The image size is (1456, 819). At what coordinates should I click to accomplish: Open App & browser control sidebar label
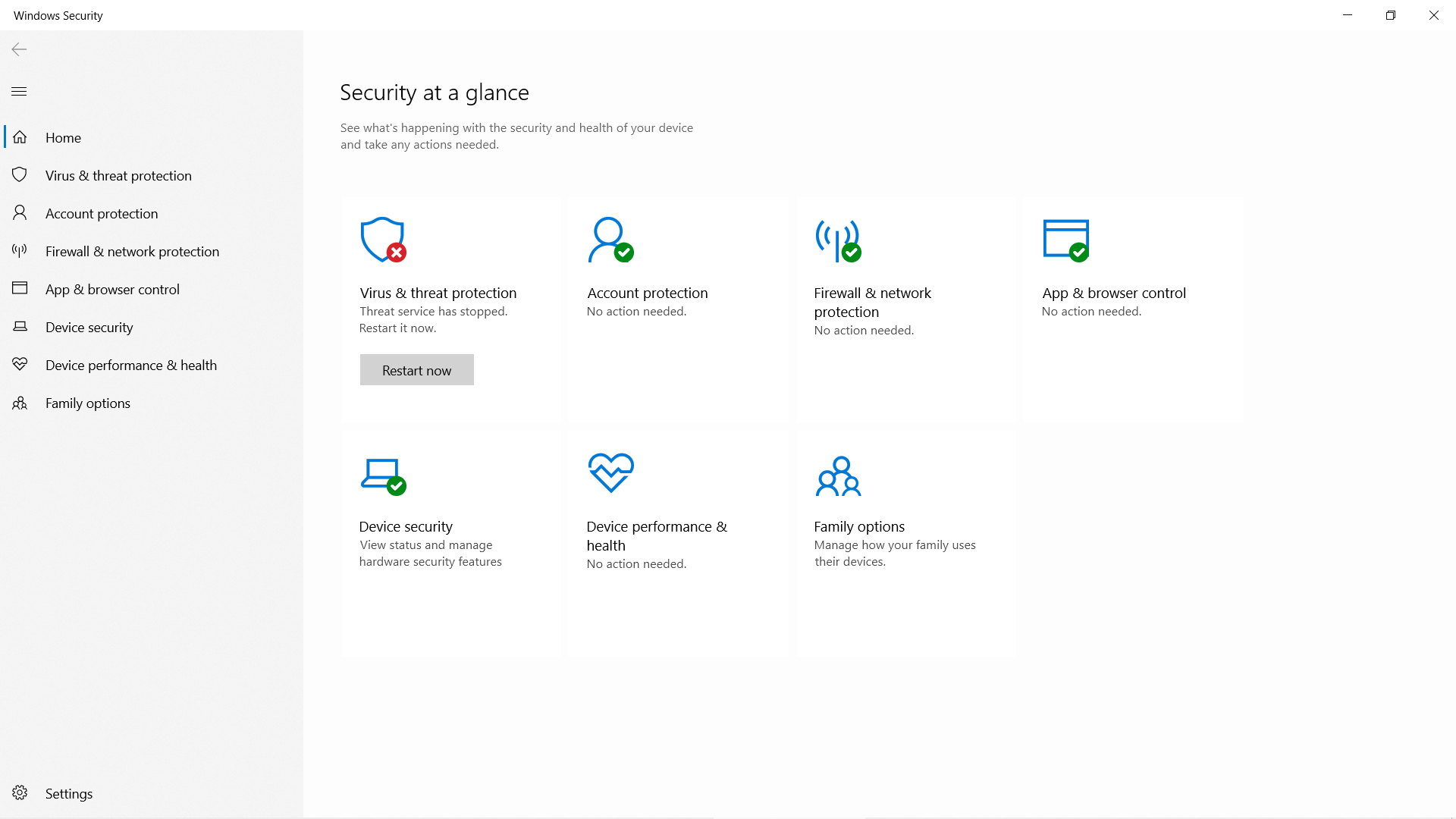coord(112,289)
